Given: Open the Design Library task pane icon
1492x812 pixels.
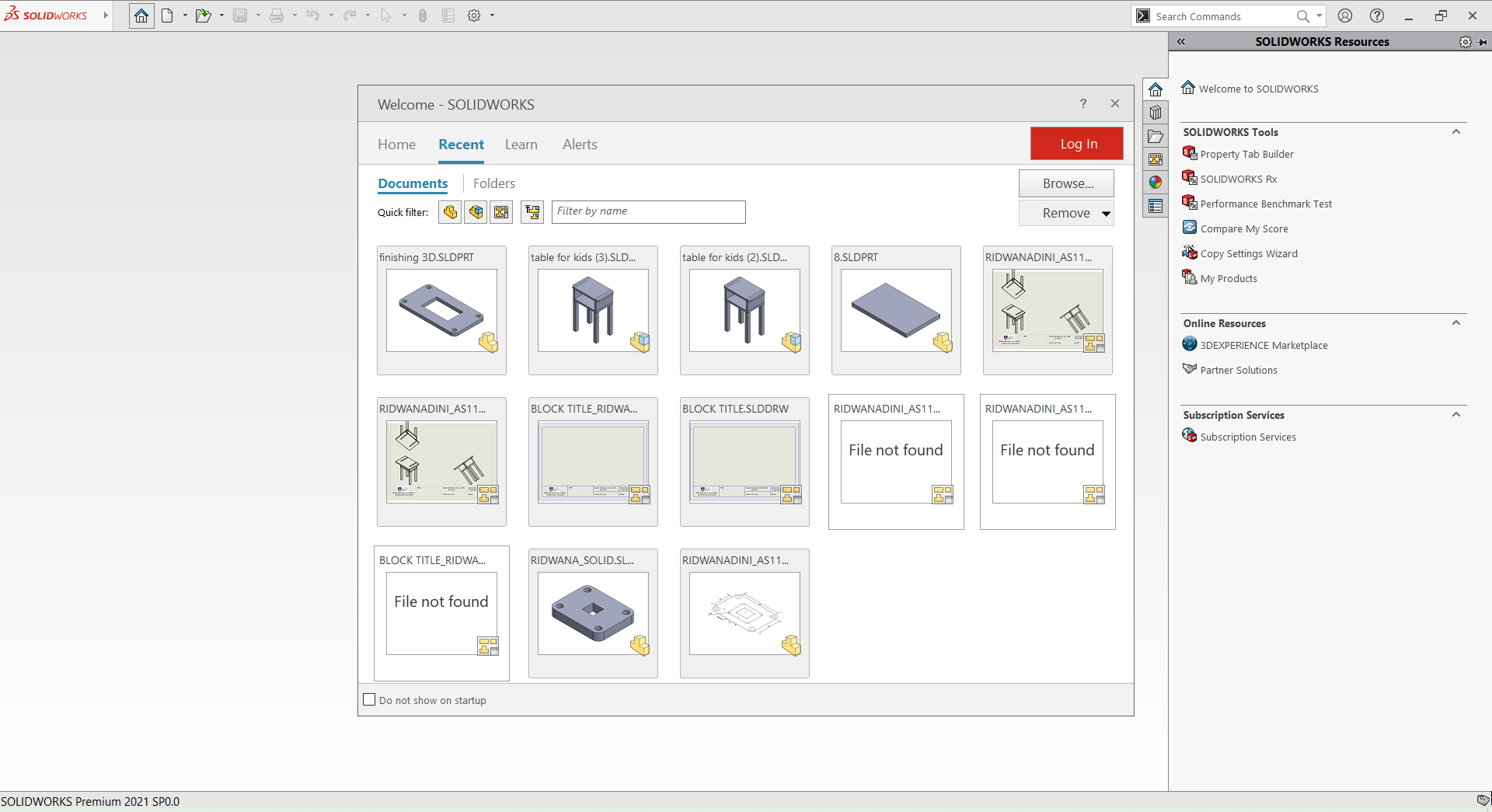Looking at the screenshot, I should click(x=1156, y=113).
